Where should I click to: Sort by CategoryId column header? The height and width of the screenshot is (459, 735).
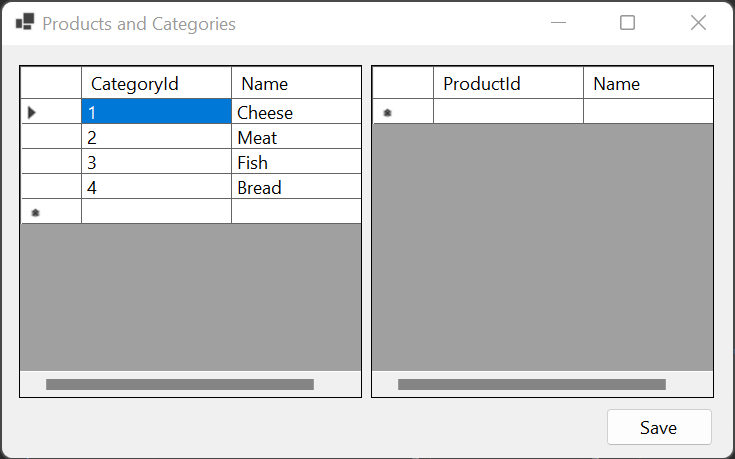pyautogui.click(x=155, y=84)
